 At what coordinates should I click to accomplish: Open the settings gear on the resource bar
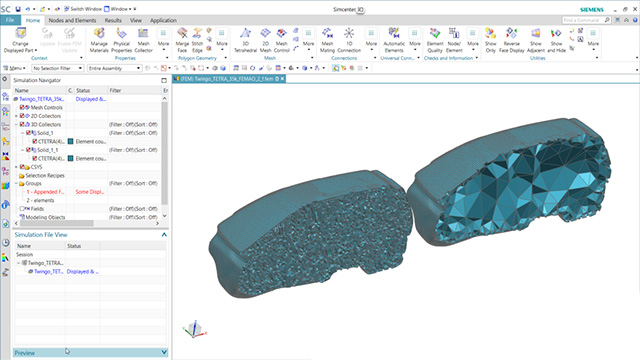[5, 79]
